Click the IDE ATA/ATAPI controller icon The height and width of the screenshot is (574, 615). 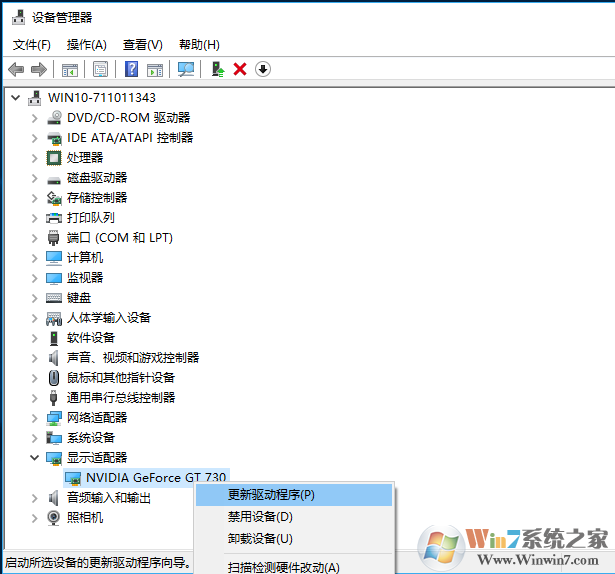coord(54,138)
